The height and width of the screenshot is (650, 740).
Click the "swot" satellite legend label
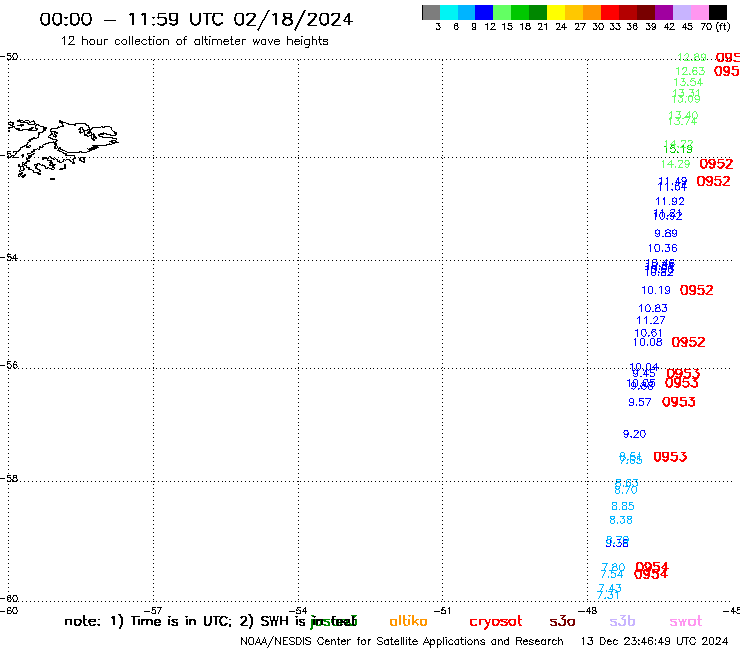pyautogui.click(x=686, y=621)
